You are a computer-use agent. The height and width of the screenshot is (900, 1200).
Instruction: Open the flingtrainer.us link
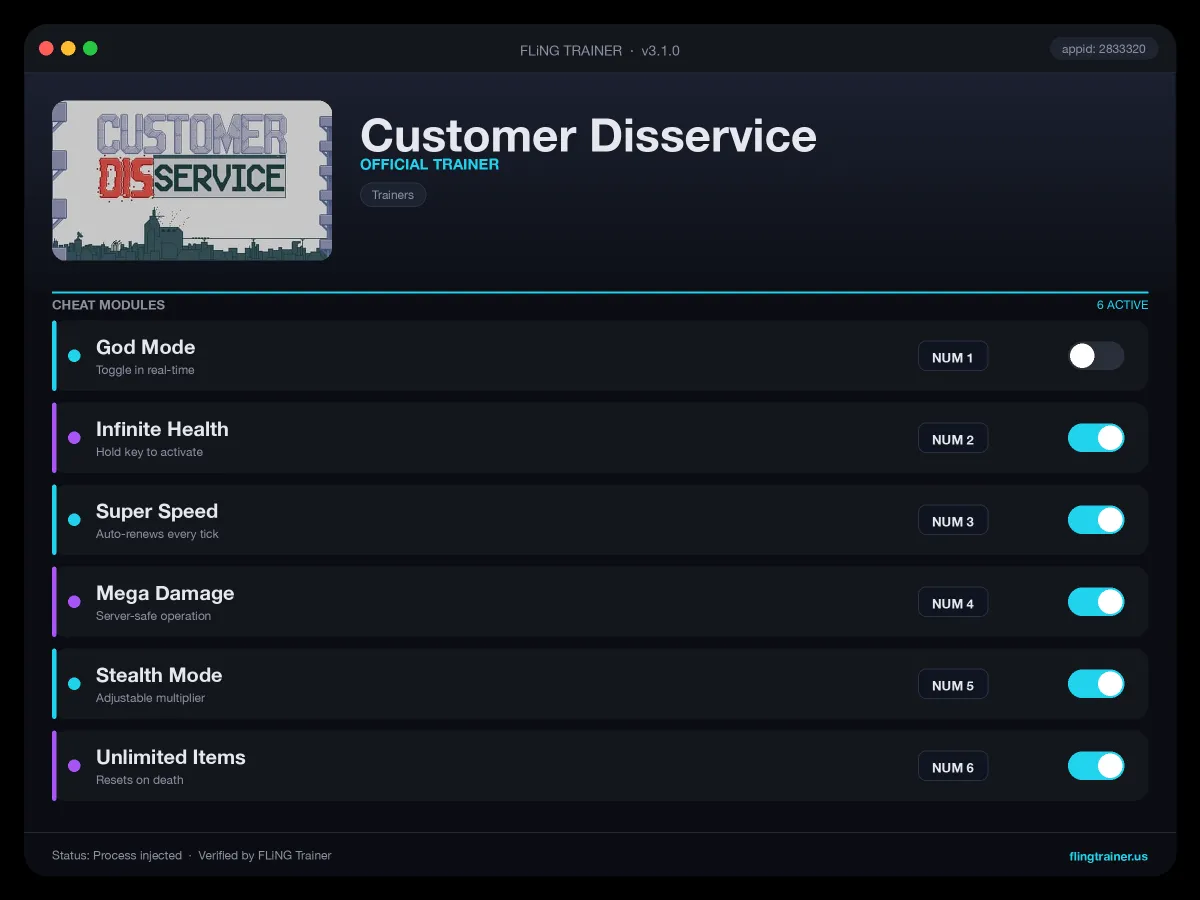tap(1108, 856)
